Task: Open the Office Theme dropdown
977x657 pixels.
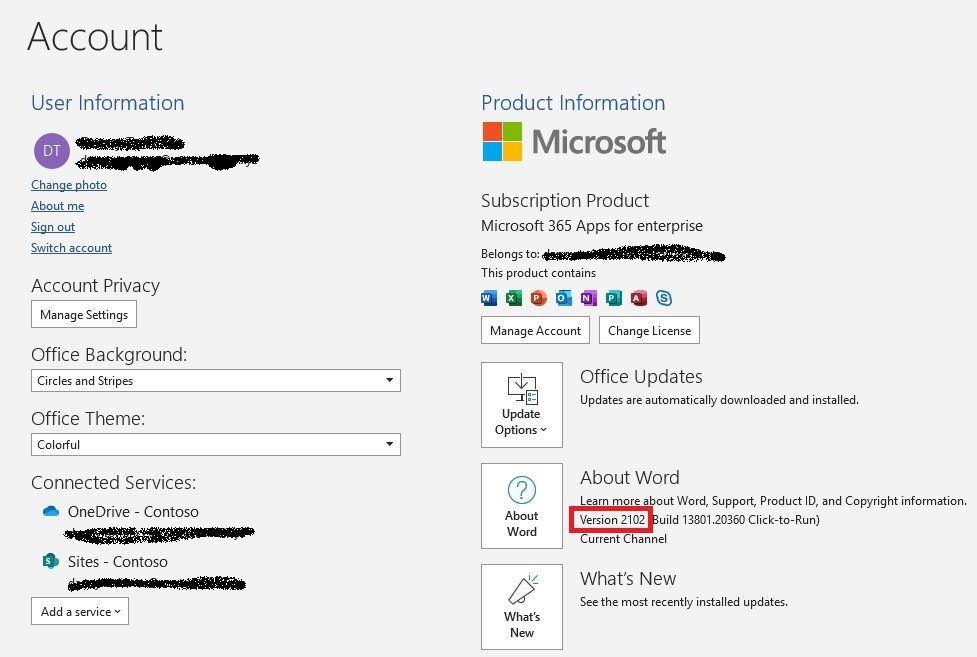Action: coord(216,444)
